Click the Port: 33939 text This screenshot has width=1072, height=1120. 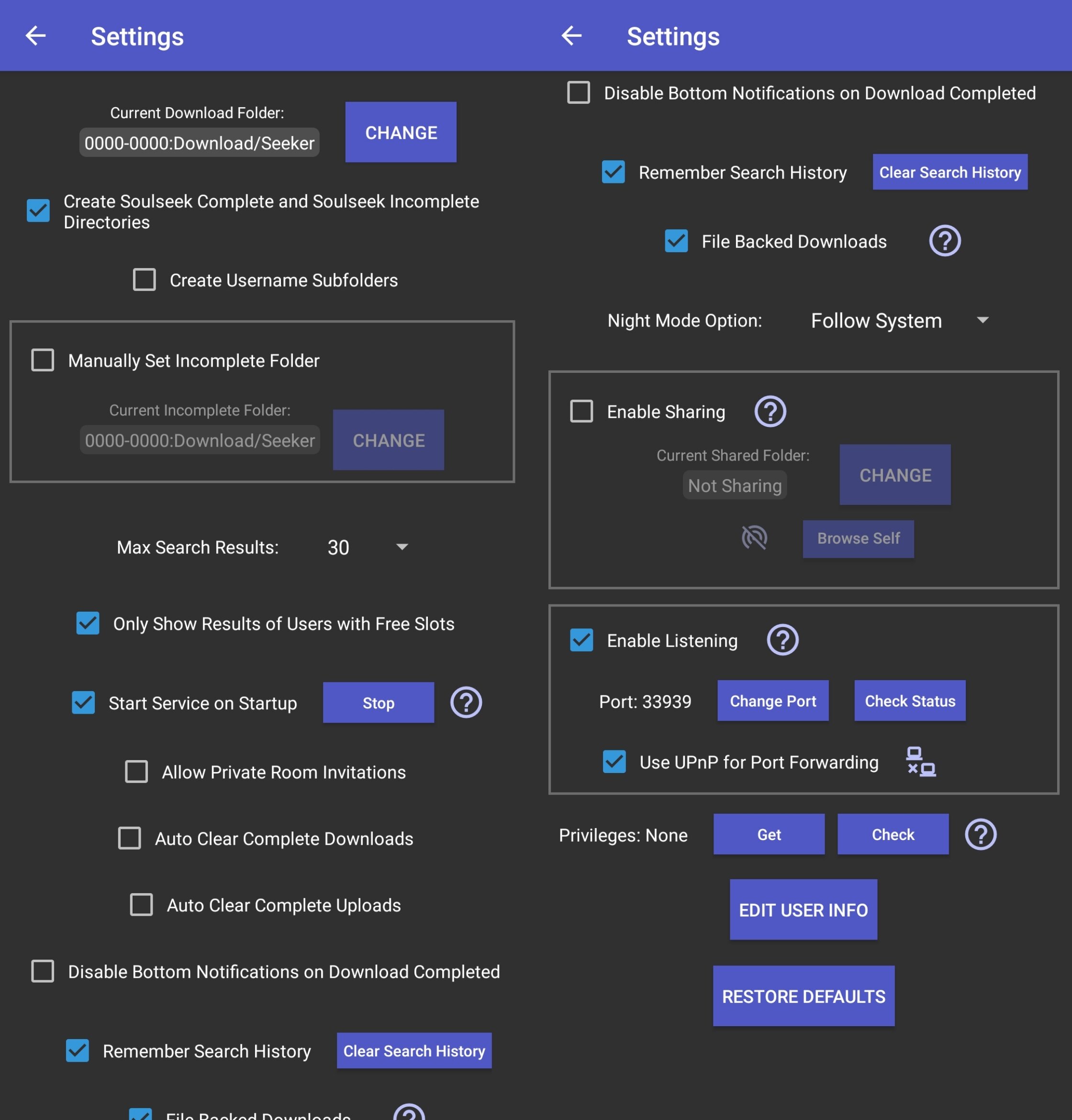click(645, 701)
